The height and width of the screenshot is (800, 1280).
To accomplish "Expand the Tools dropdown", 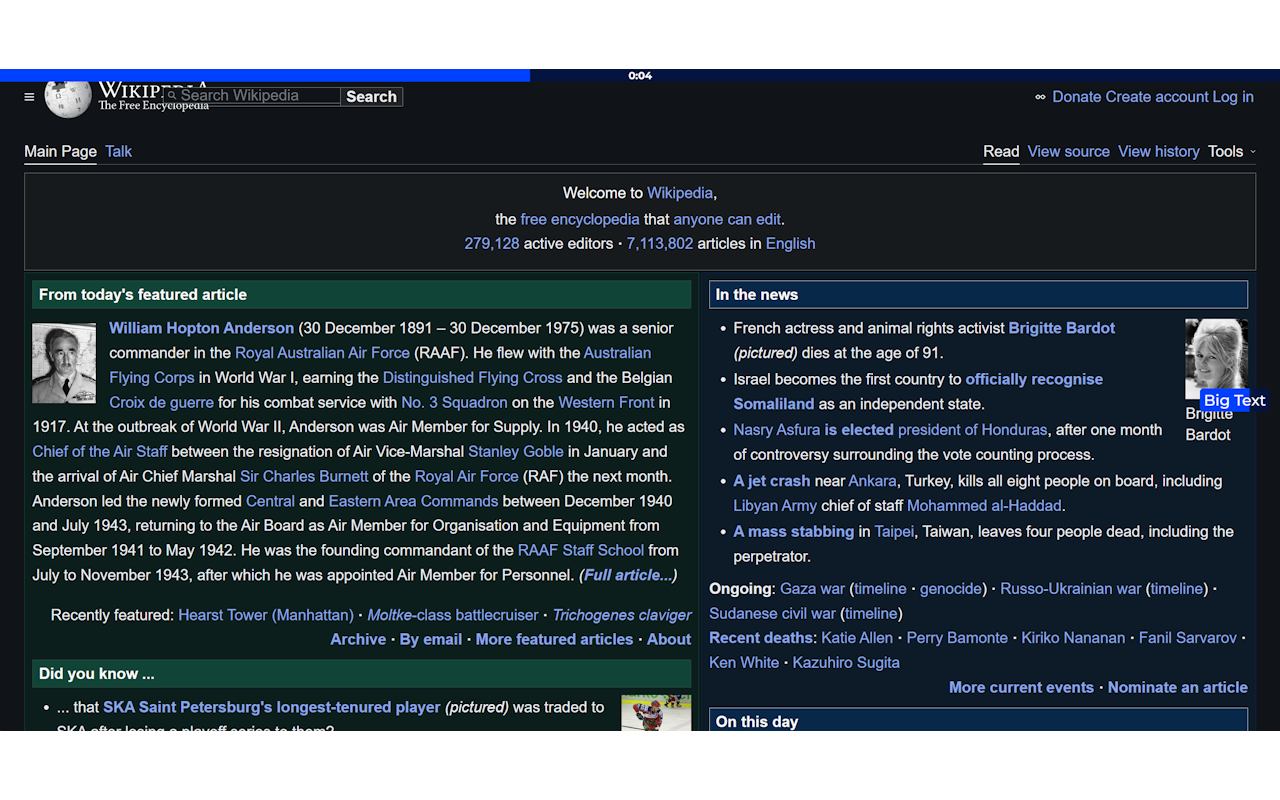I will point(1231,151).
